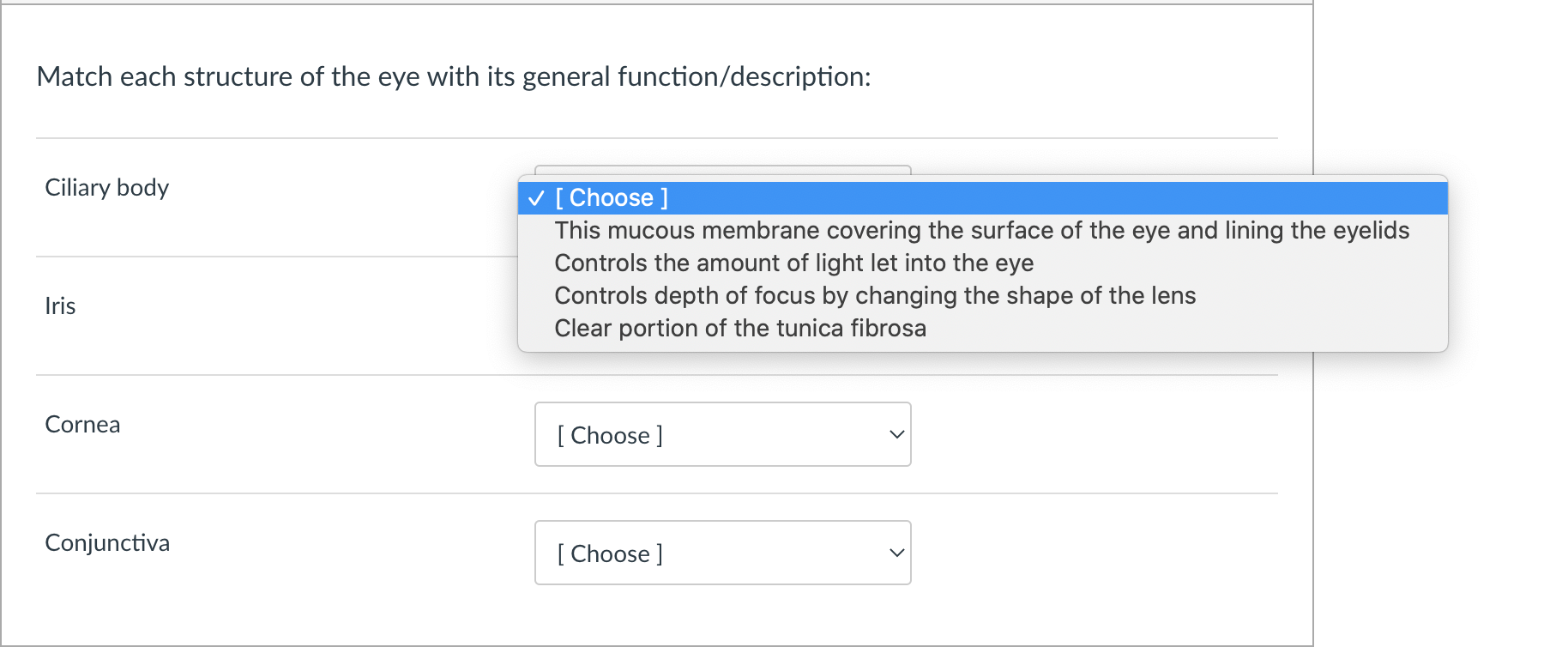Select "Clear portion of the tunica fibrosa"

point(739,328)
